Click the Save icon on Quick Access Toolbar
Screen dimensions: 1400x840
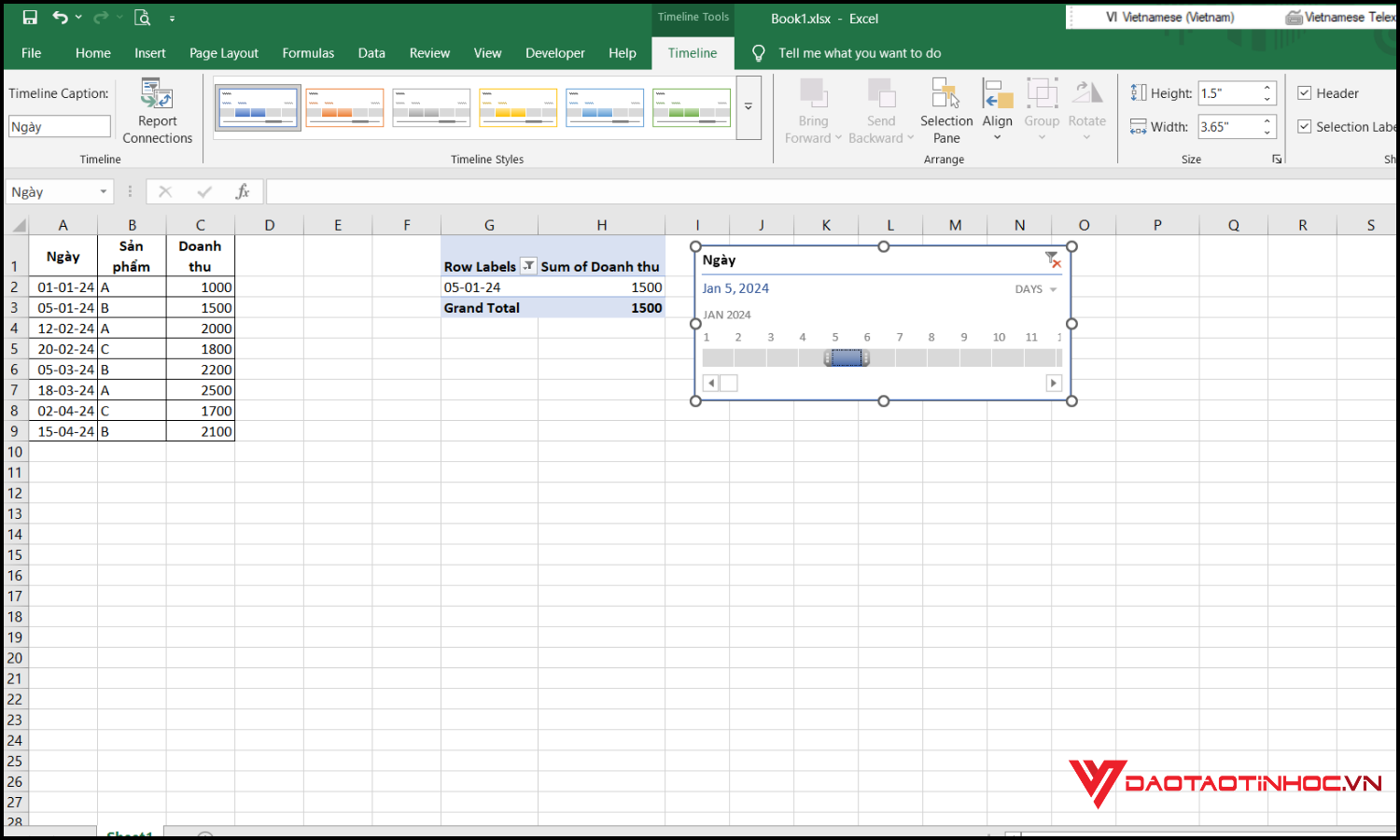pyautogui.click(x=29, y=17)
